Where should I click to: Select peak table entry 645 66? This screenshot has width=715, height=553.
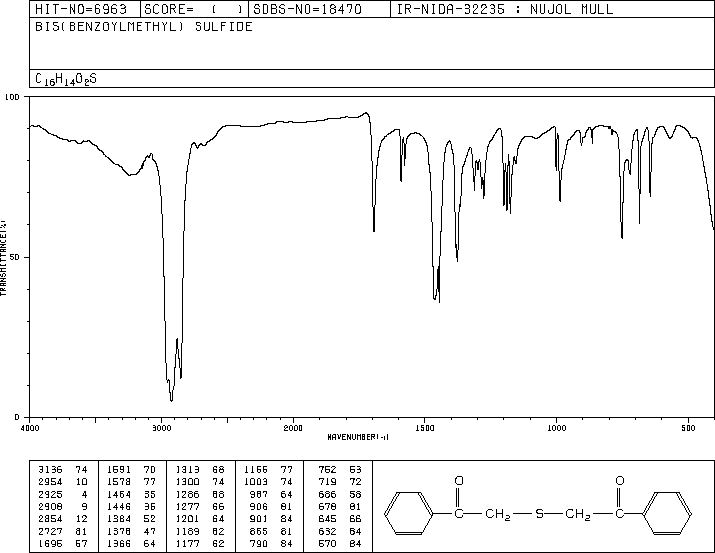coord(340,519)
